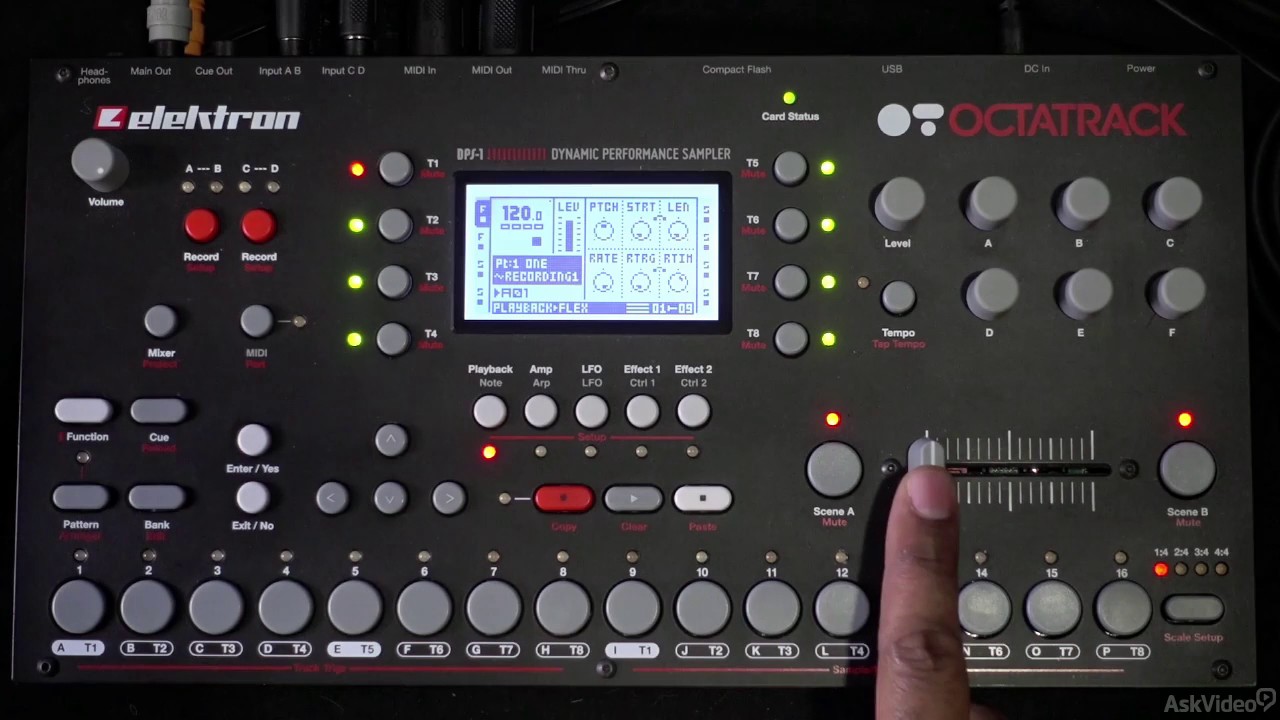Tap trig key 3
This screenshot has width=1280, height=720.
tap(217, 607)
